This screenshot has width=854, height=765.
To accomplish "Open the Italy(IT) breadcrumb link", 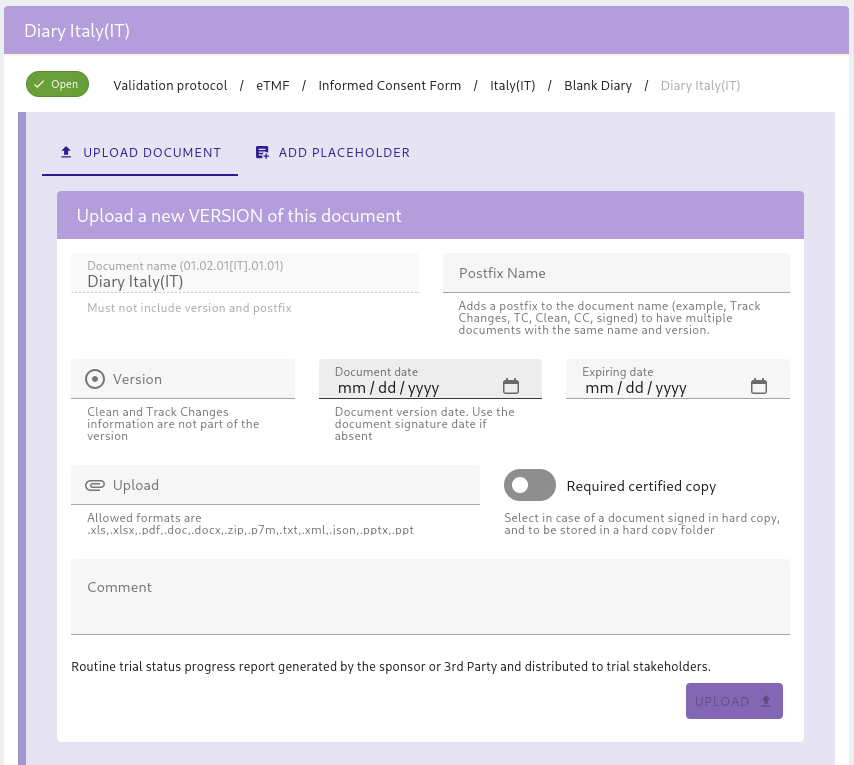I will [x=513, y=85].
